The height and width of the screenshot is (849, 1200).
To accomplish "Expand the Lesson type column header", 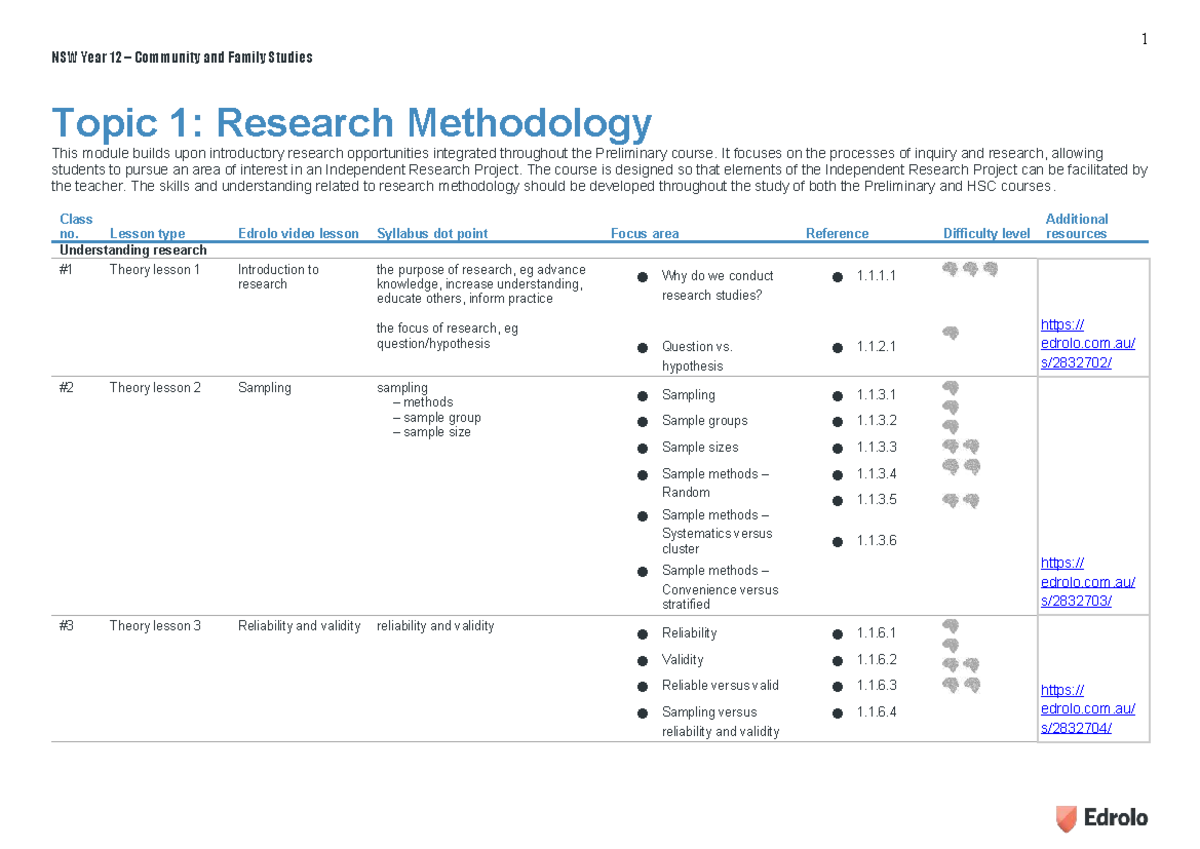I will coord(147,233).
